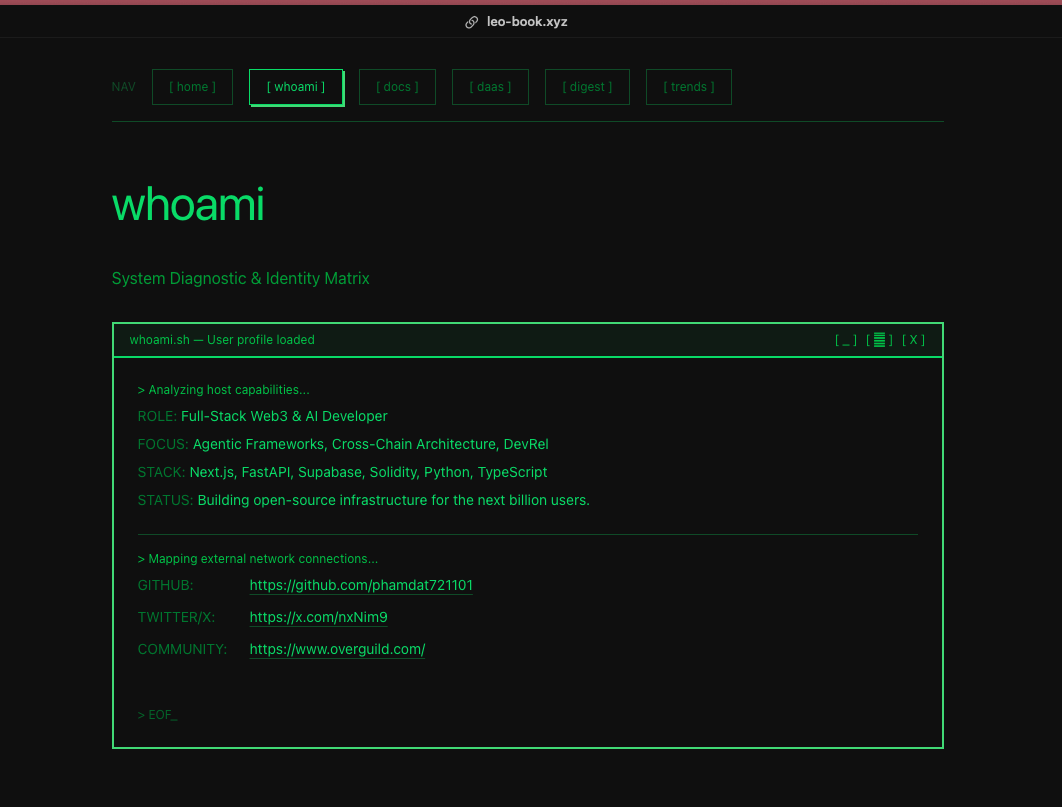Viewport: 1062px width, 807px height.
Task: Click the leo-book.xyz address text
Action: (x=527, y=22)
